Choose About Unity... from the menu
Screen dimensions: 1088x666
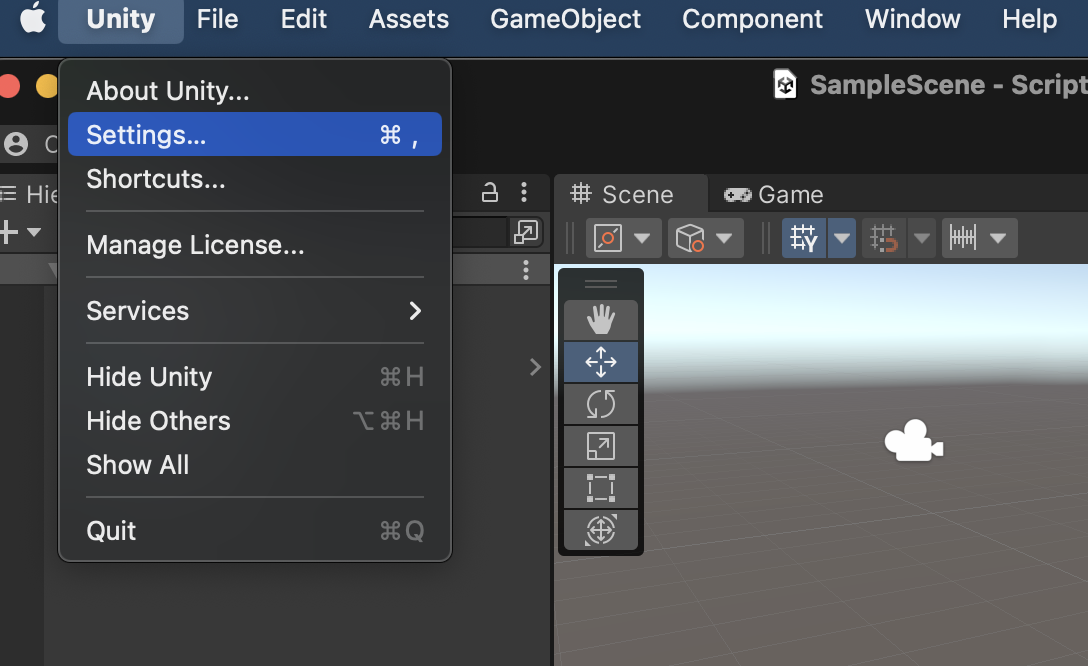255,91
